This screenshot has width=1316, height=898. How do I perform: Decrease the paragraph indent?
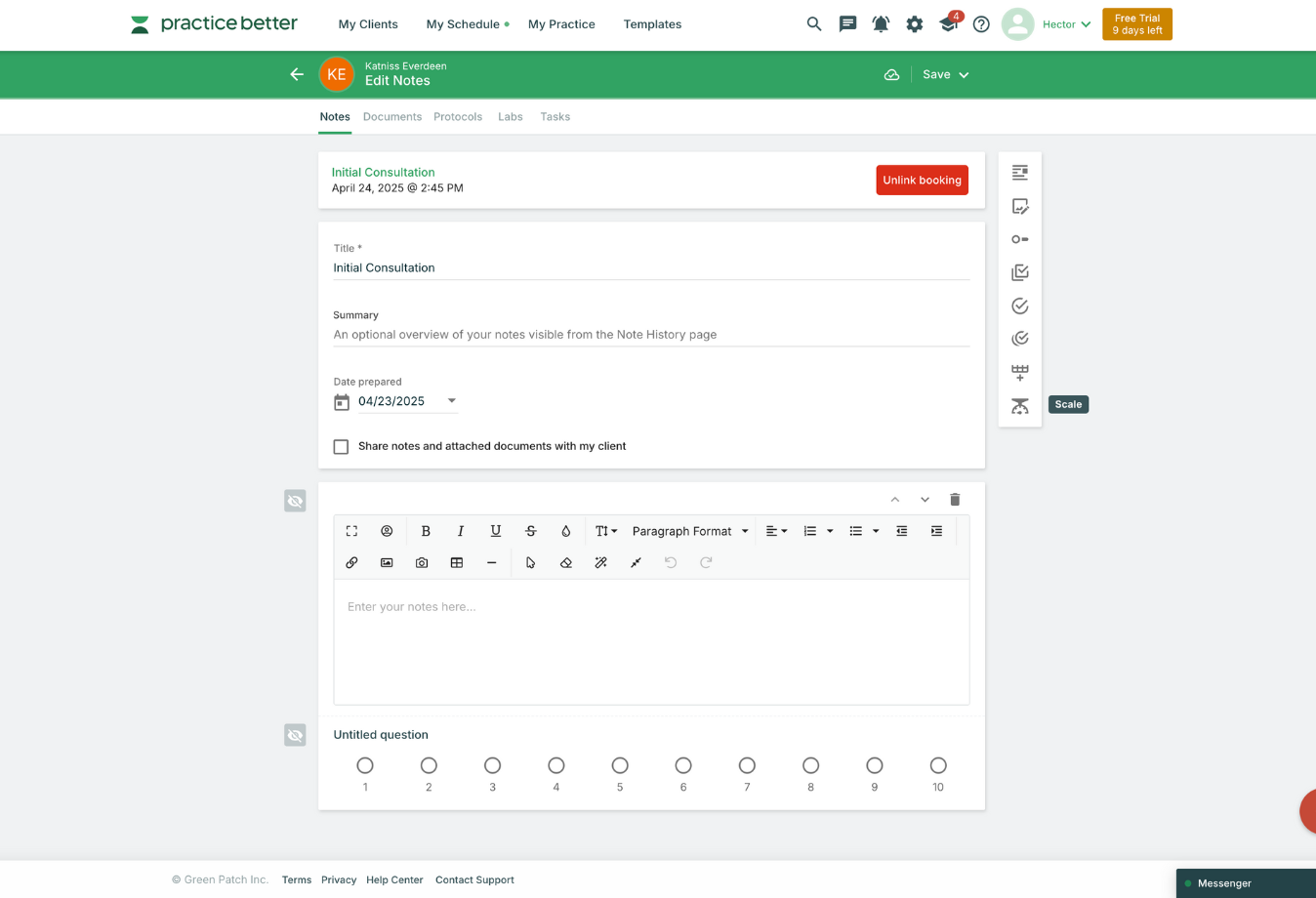tap(902, 531)
